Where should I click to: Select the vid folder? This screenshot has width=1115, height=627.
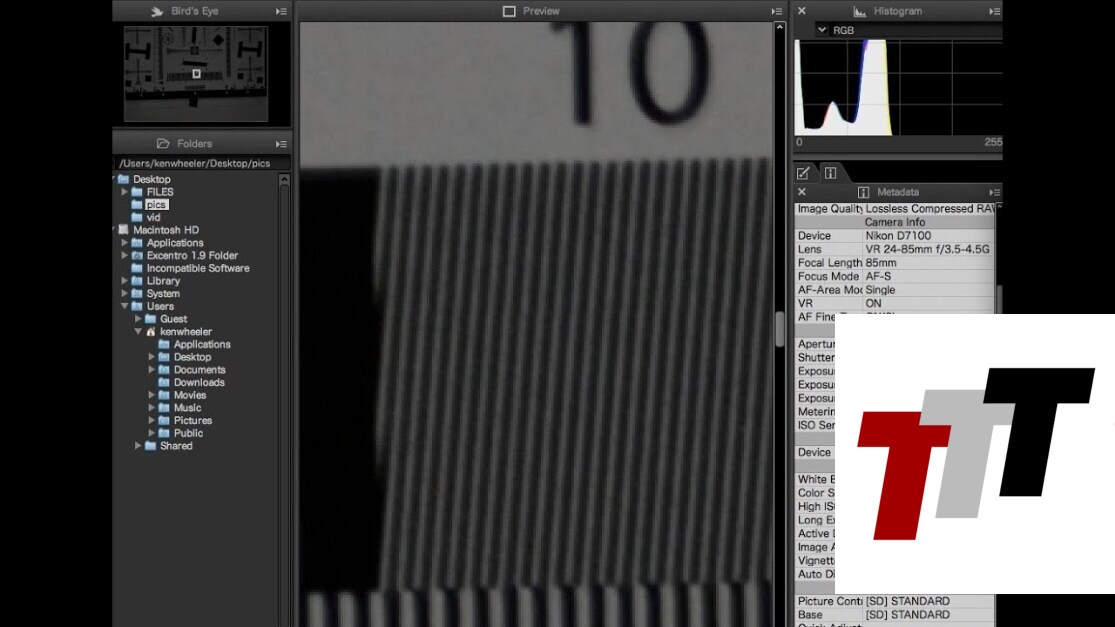pyautogui.click(x=153, y=217)
